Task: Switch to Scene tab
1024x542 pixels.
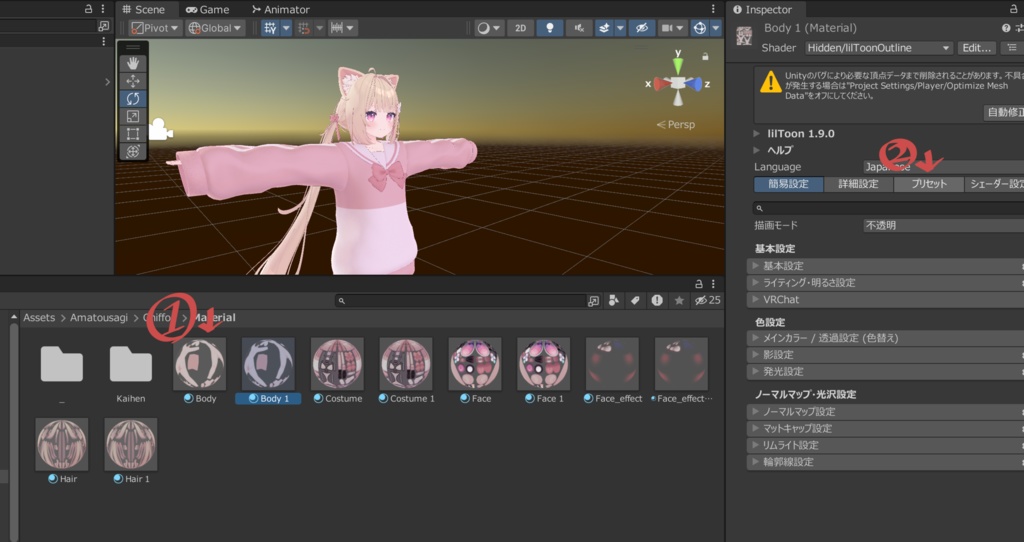Action: click(144, 9)
